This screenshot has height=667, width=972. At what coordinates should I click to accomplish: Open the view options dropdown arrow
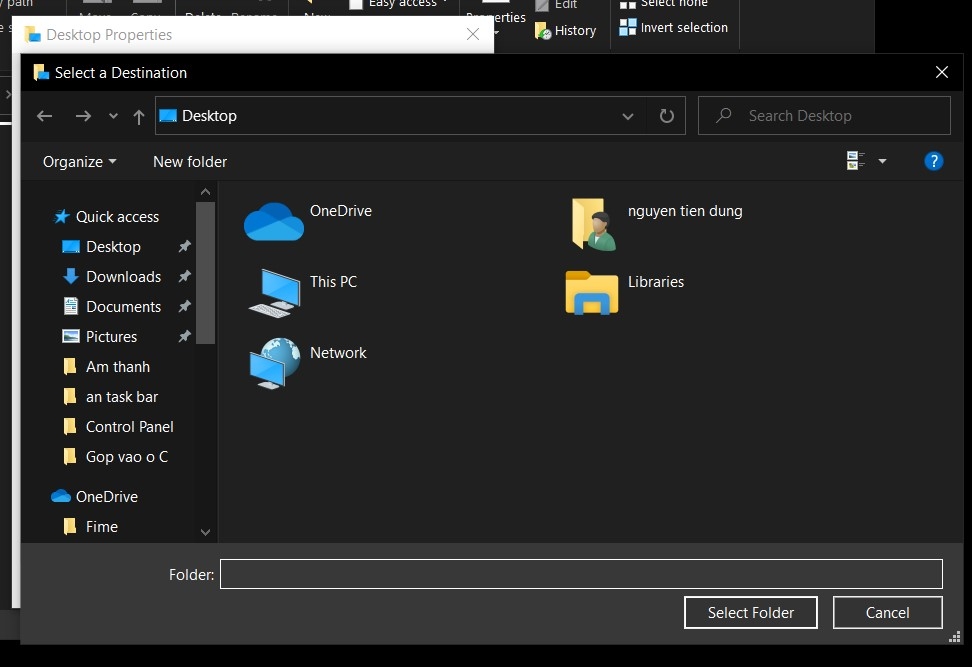tap(881, 161)
